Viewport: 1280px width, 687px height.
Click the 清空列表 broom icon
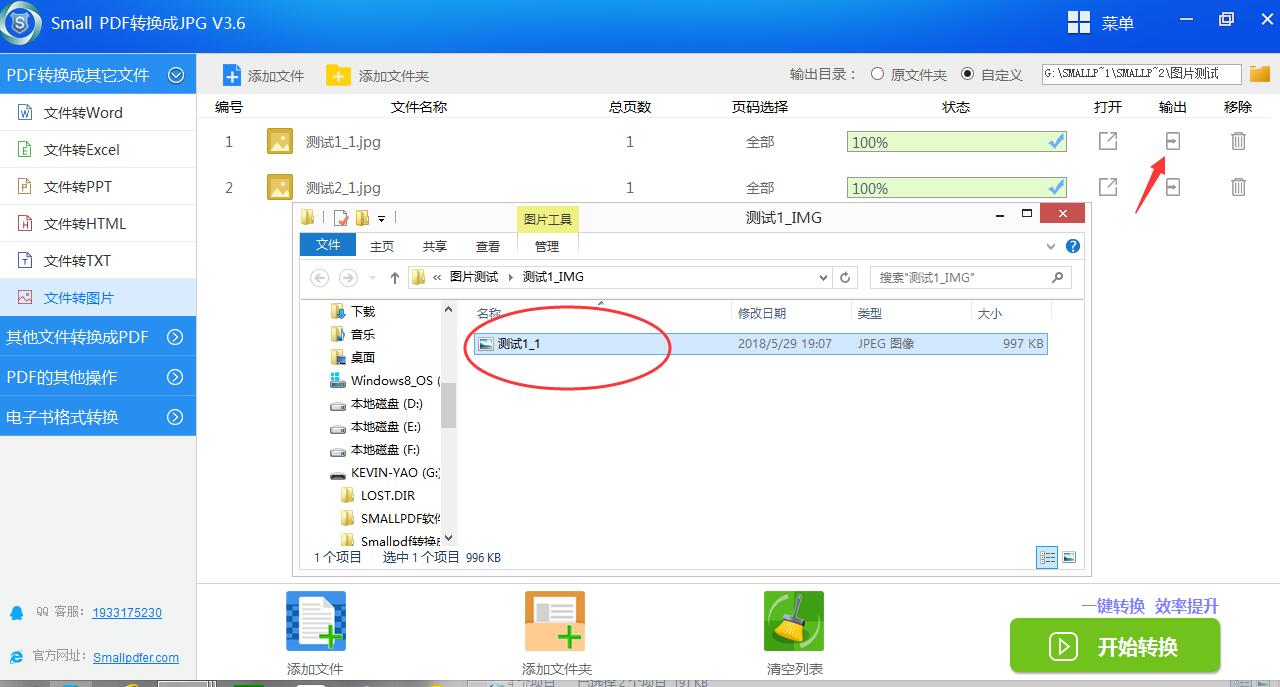[794, 621]
